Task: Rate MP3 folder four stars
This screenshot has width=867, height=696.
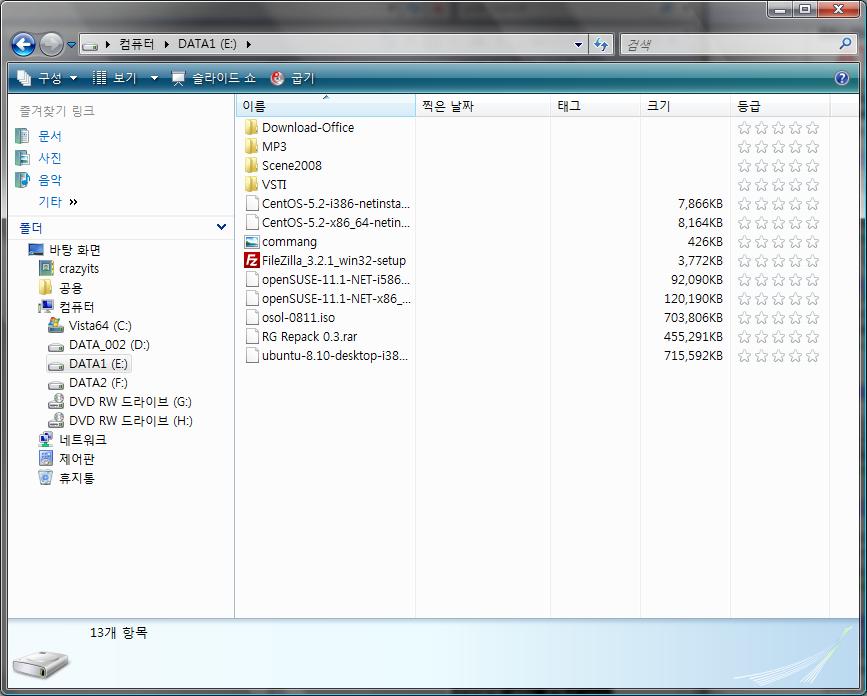Action: tap(796, 147)
